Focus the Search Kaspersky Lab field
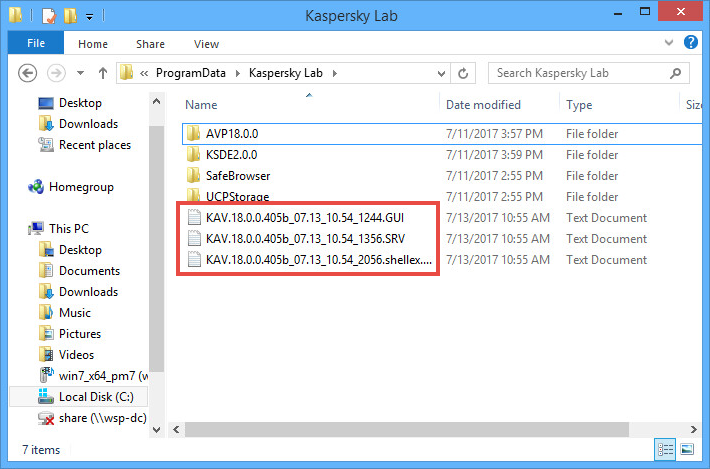This screenshot has height=469, width=710. pos(589,73)
